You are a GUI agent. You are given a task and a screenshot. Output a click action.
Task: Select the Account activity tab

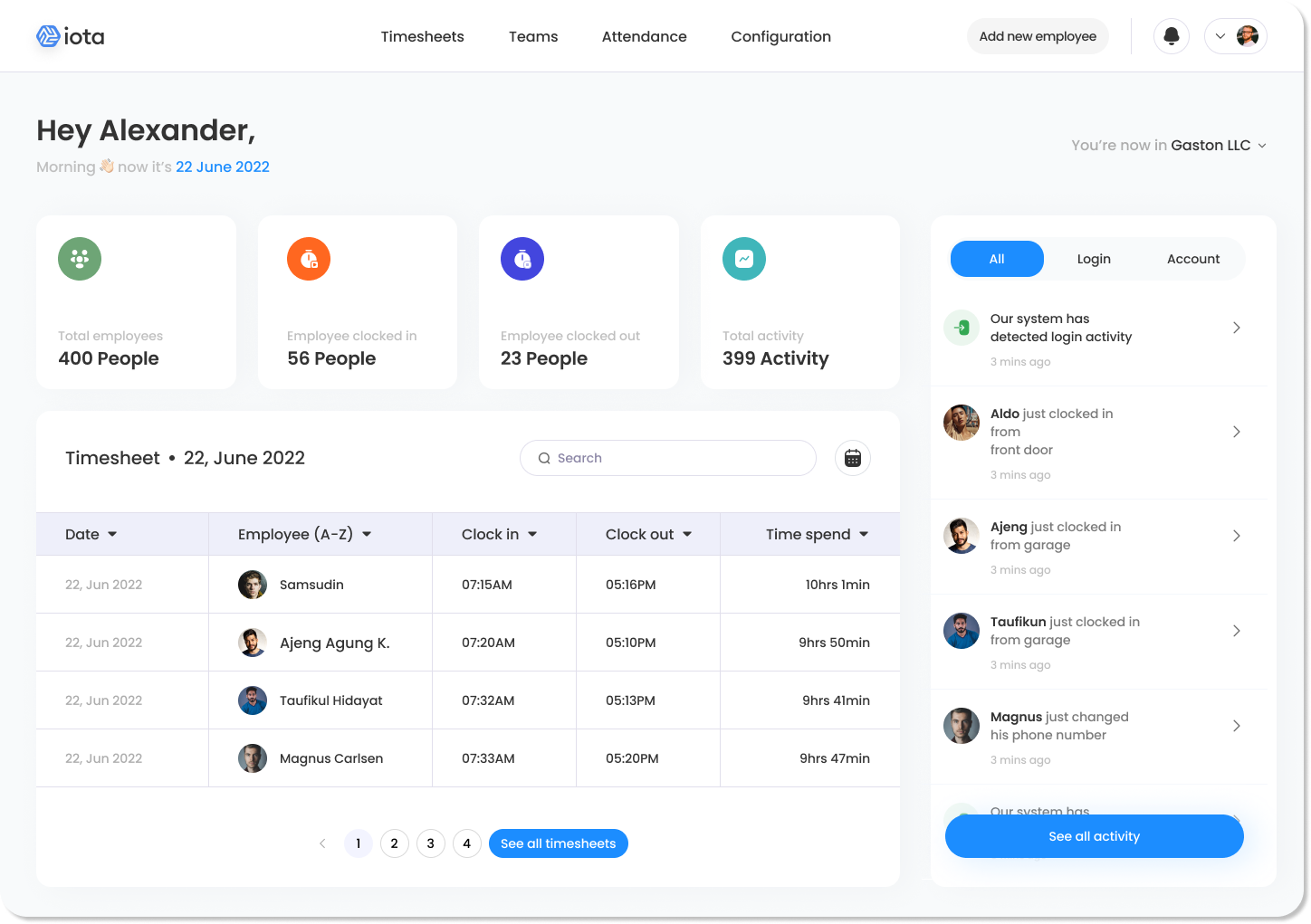tap(1192, 259)
